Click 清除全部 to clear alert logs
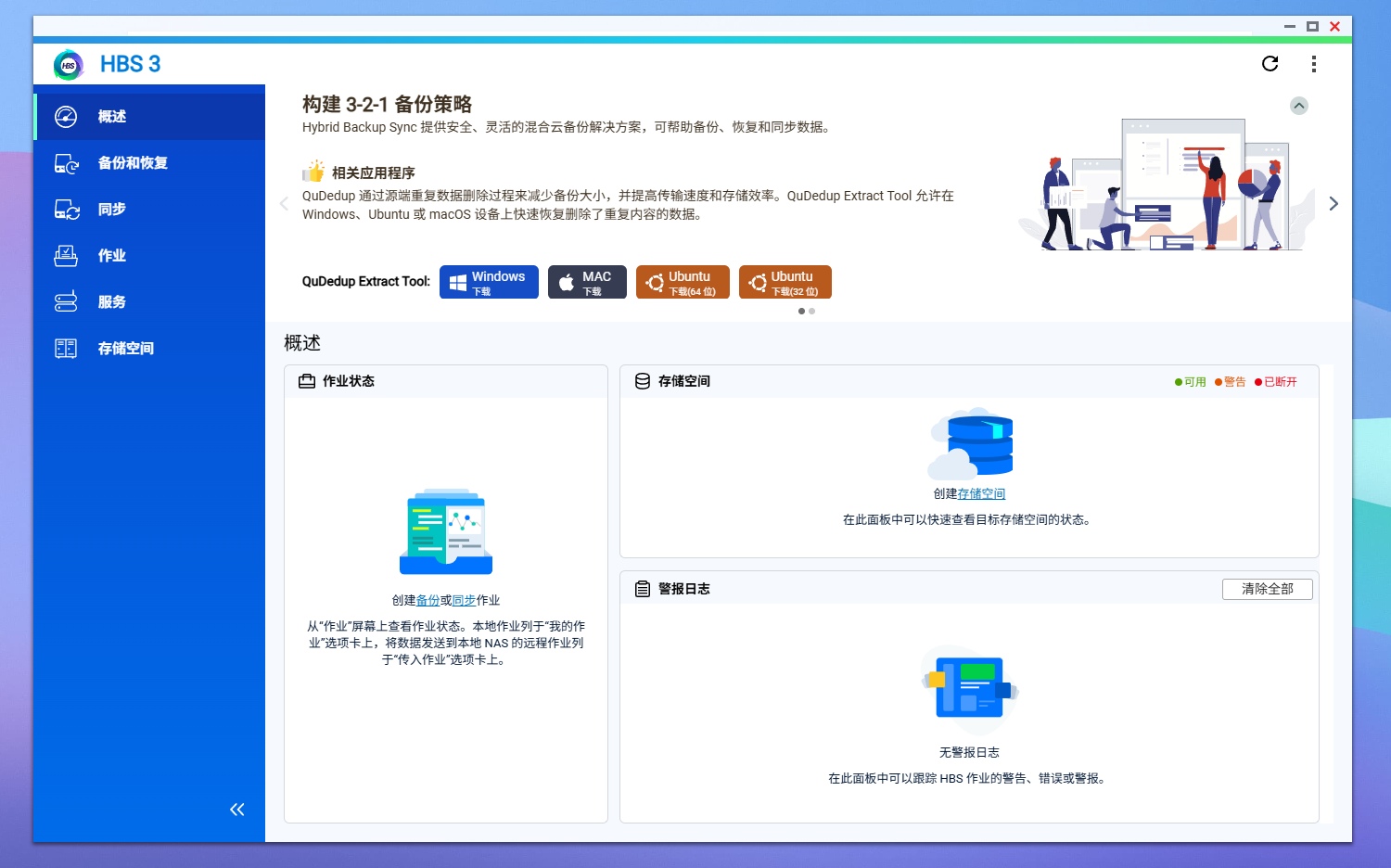This screenshot has width=1391, height=868. tap(1267, 589)
